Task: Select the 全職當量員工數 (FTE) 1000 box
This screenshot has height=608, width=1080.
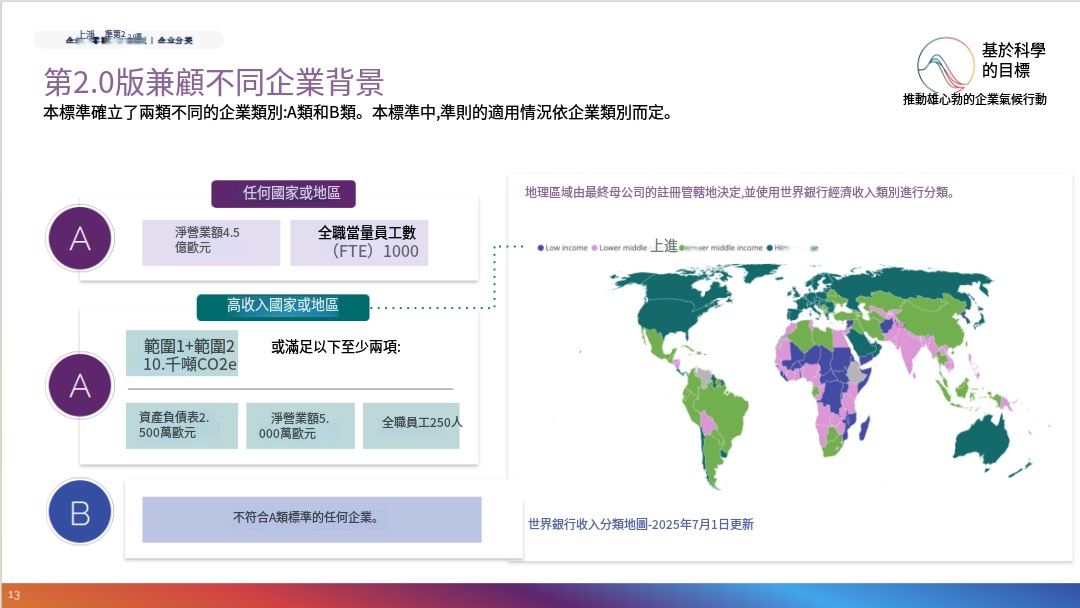Action: pos(359,242)
